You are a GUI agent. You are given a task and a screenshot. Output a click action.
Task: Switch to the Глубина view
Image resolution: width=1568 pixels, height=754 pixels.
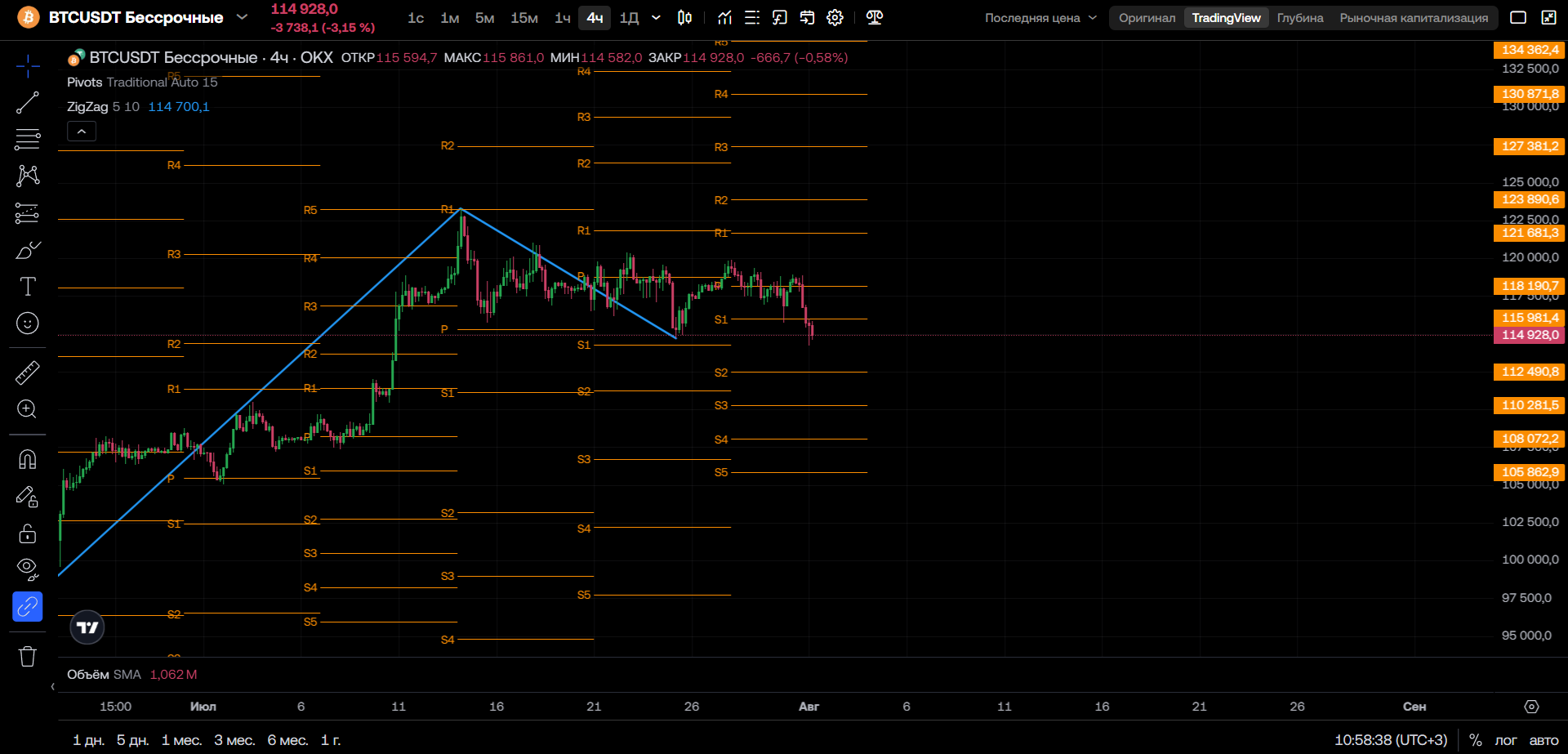[1300, 18]
